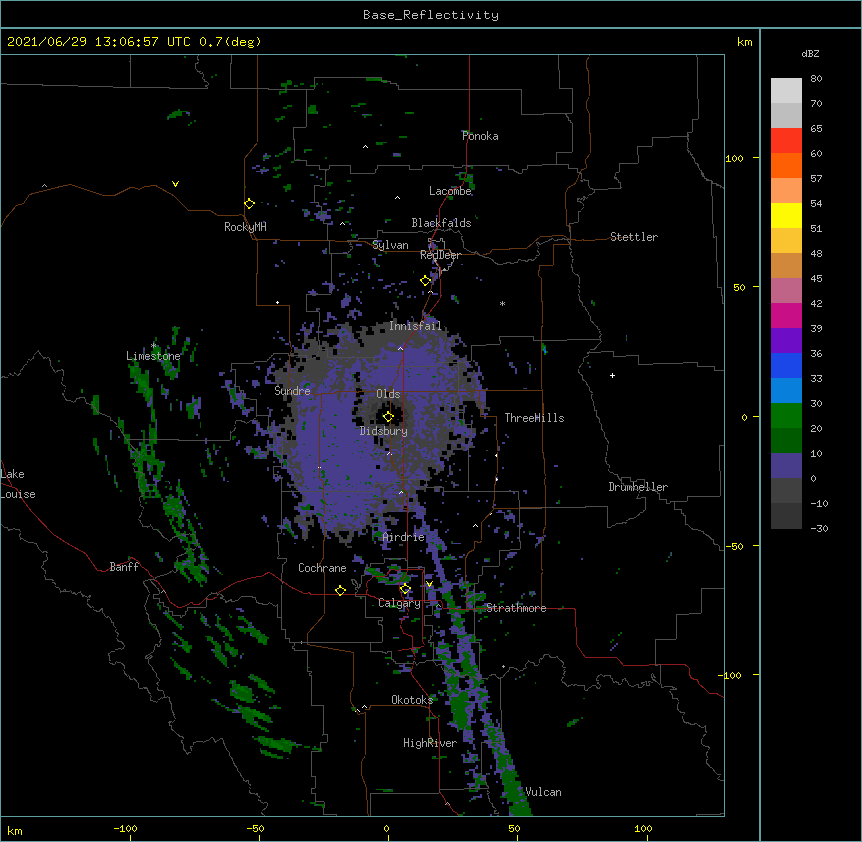The width and height of the screenshot is (862, 842).
Task: Click the Cochrane town label
Action: [322, 568]
